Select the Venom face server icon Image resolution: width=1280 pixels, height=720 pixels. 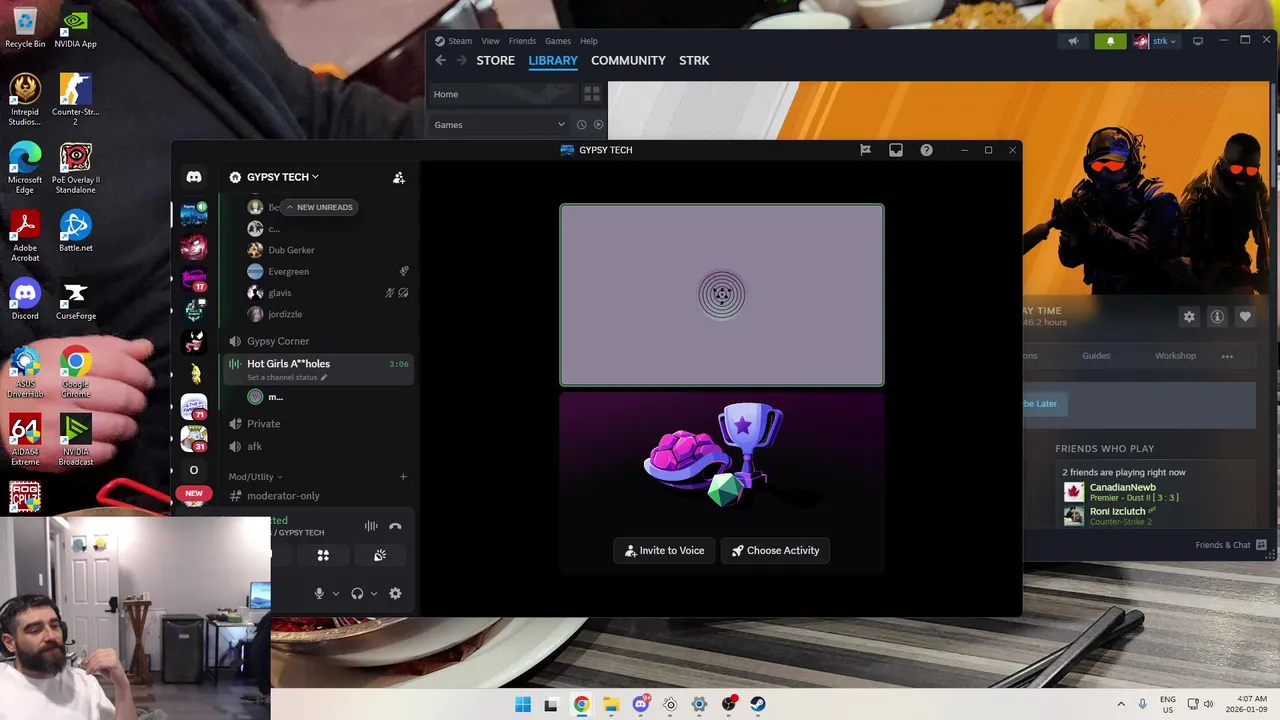click(194, 342)
